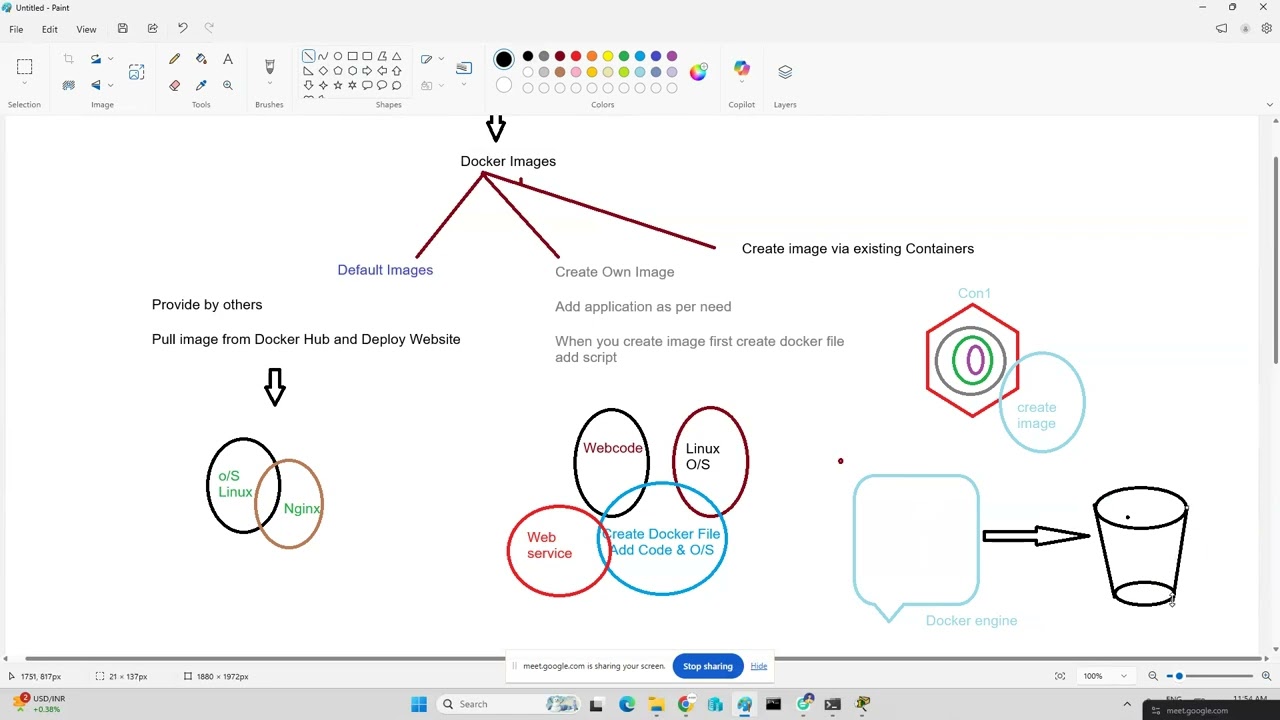Viewport: 1280px width, 720px height.
Task: Click the Edit colors wheel
Action: point(698,71)
